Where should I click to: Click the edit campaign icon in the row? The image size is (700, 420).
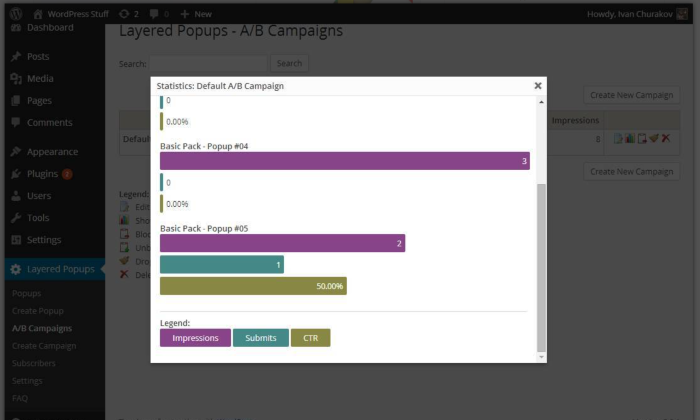point(618,138)
